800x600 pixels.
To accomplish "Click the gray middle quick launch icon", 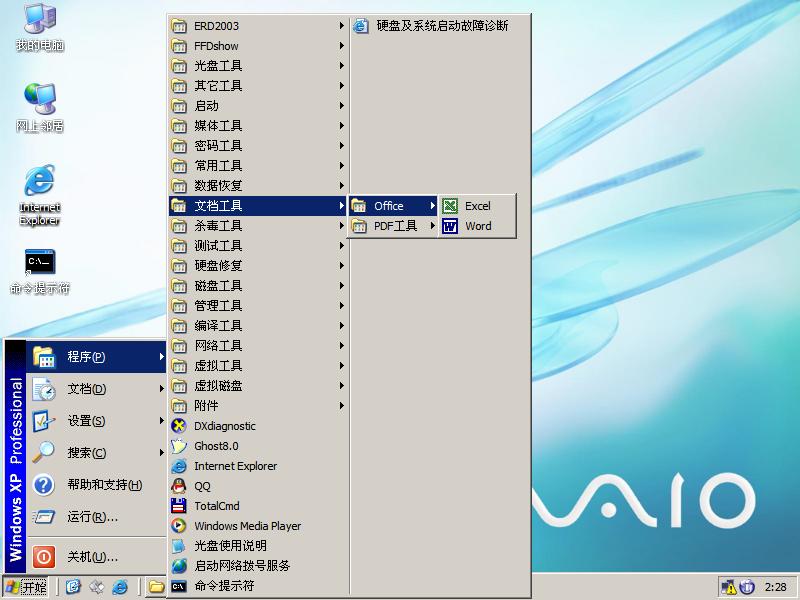I will pyautogui.click(x=96, y=587).
